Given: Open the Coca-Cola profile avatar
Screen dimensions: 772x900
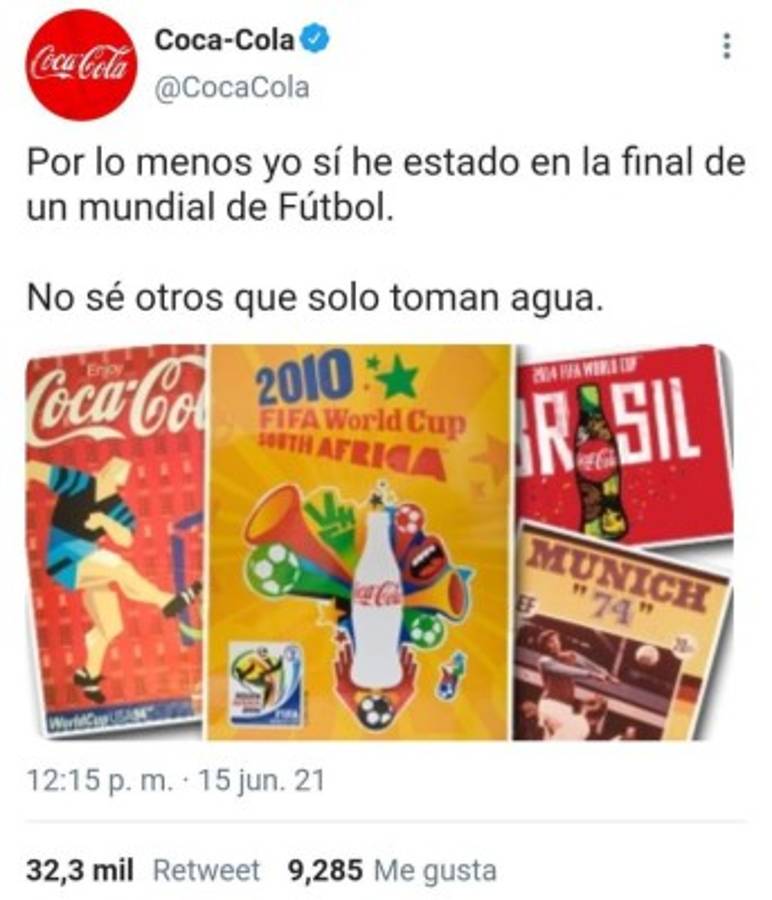Looking at the screenshot, I should click(81, 65).
